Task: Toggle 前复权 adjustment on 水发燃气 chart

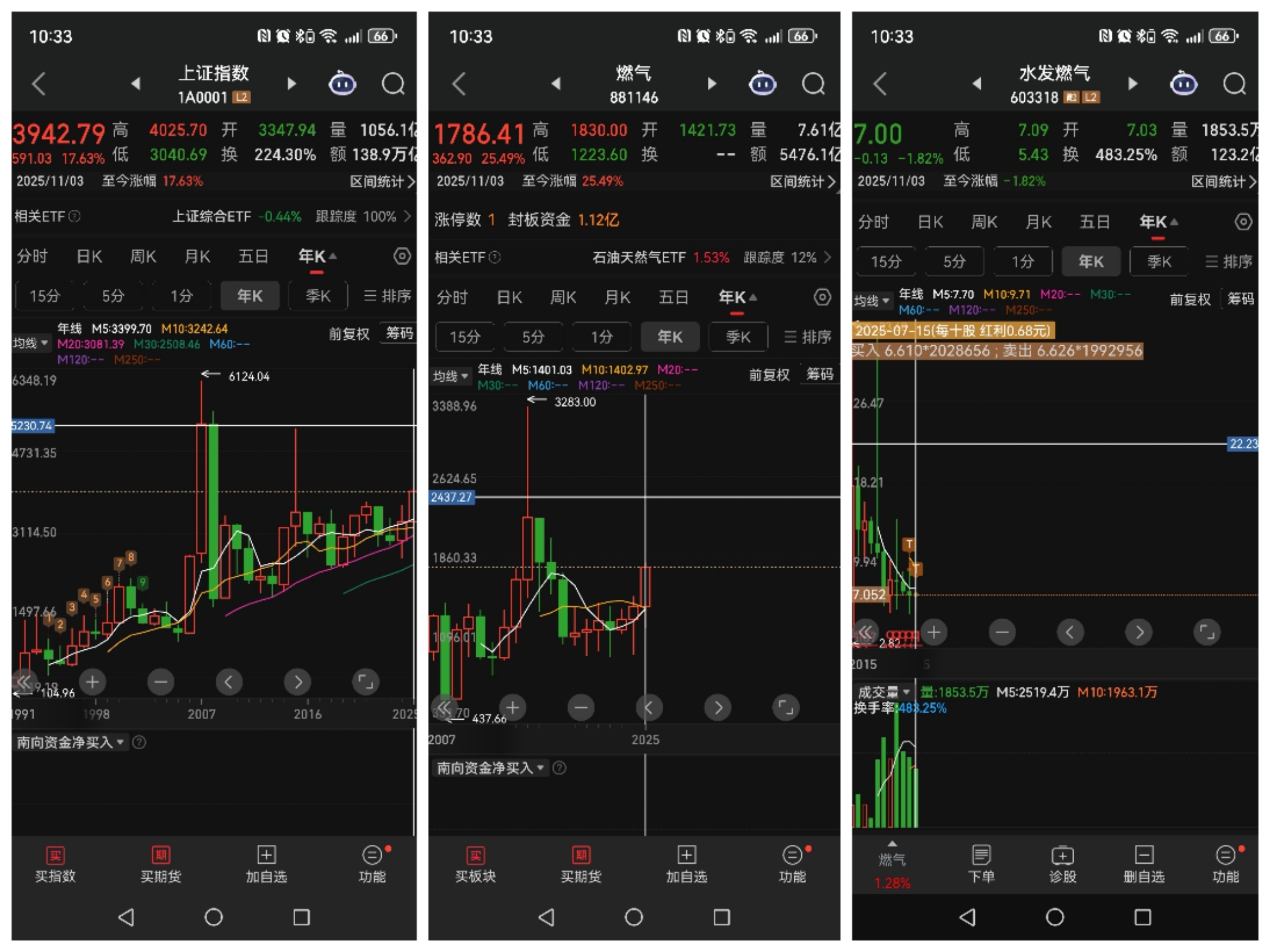Action: point(1189,299)
